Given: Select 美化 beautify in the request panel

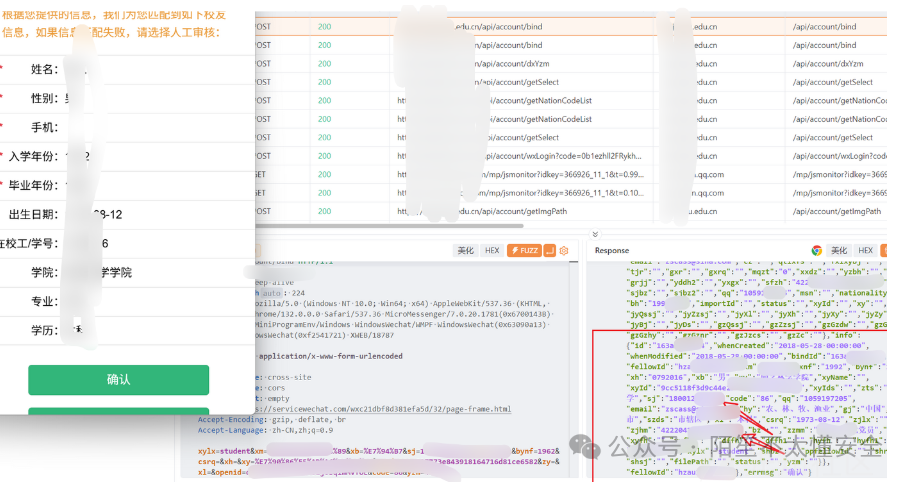Looking at the screenshot, I should tap(466, 250).
